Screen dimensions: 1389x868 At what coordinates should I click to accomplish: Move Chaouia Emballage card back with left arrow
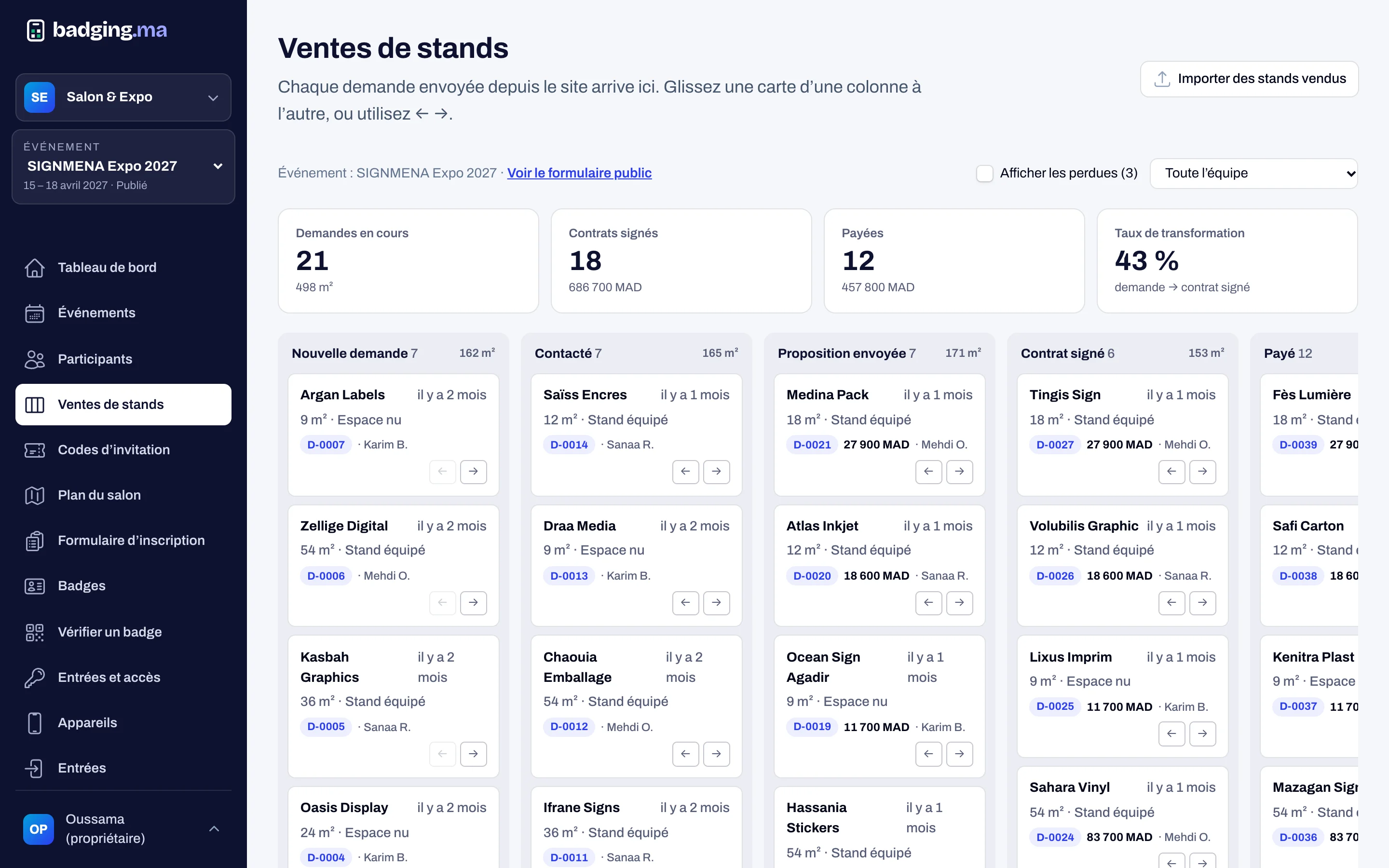click(x=685, y=754)
